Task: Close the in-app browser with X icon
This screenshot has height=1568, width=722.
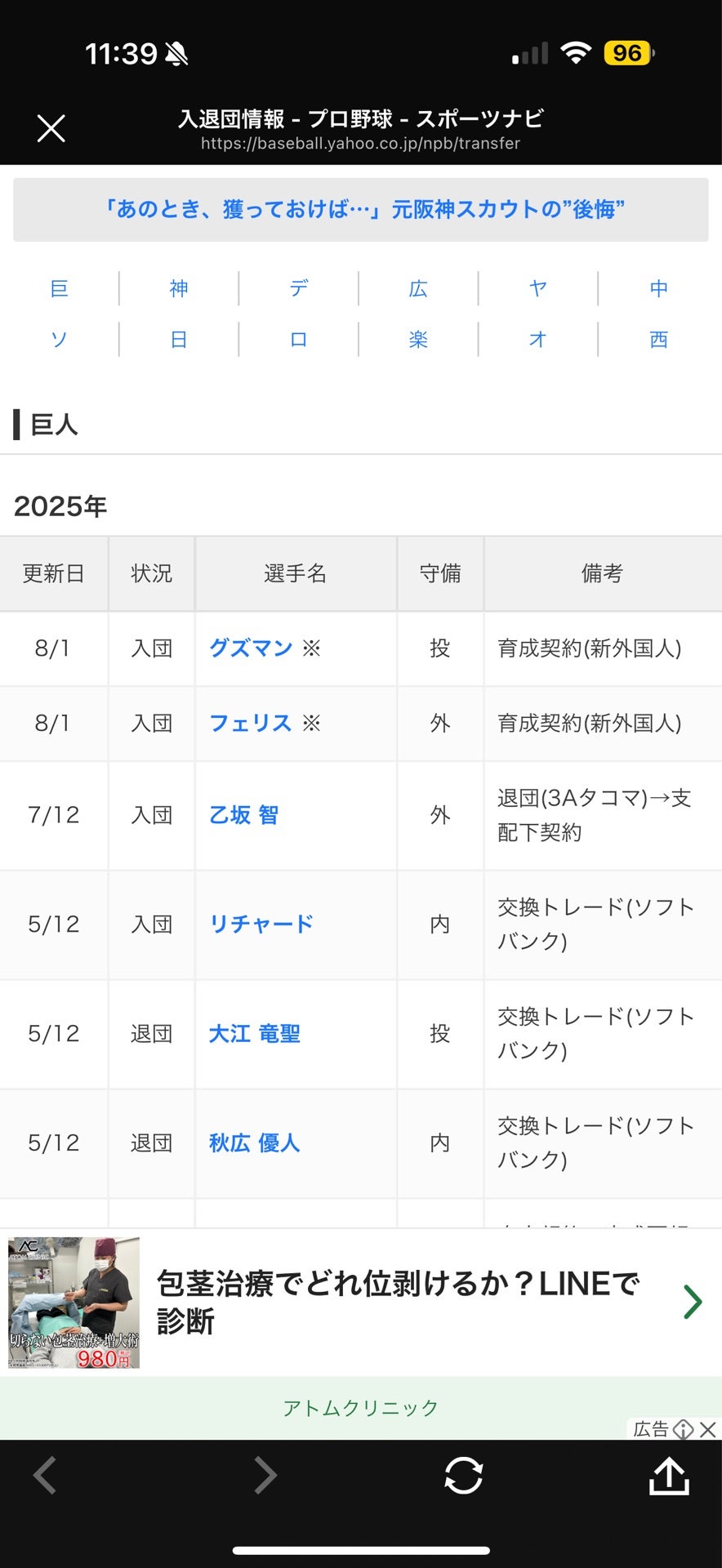Action: click(x=51, y=128)
